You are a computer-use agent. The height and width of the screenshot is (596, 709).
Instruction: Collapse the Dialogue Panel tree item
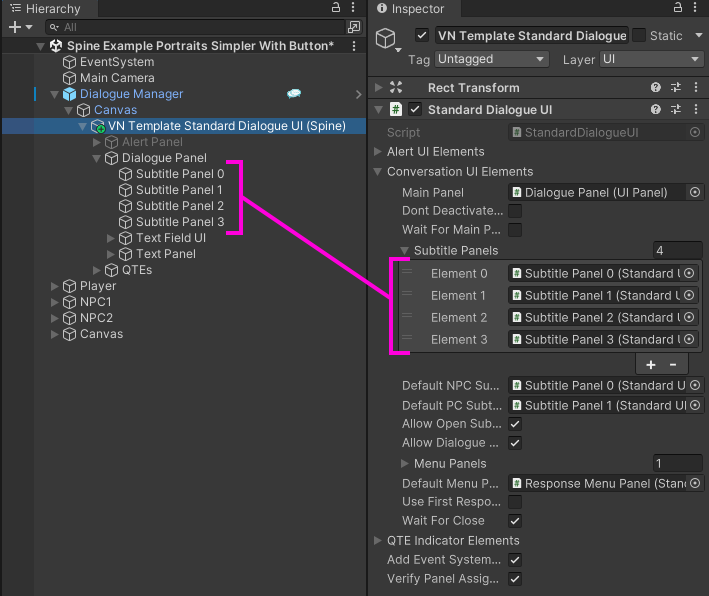[x=96, y=158]
